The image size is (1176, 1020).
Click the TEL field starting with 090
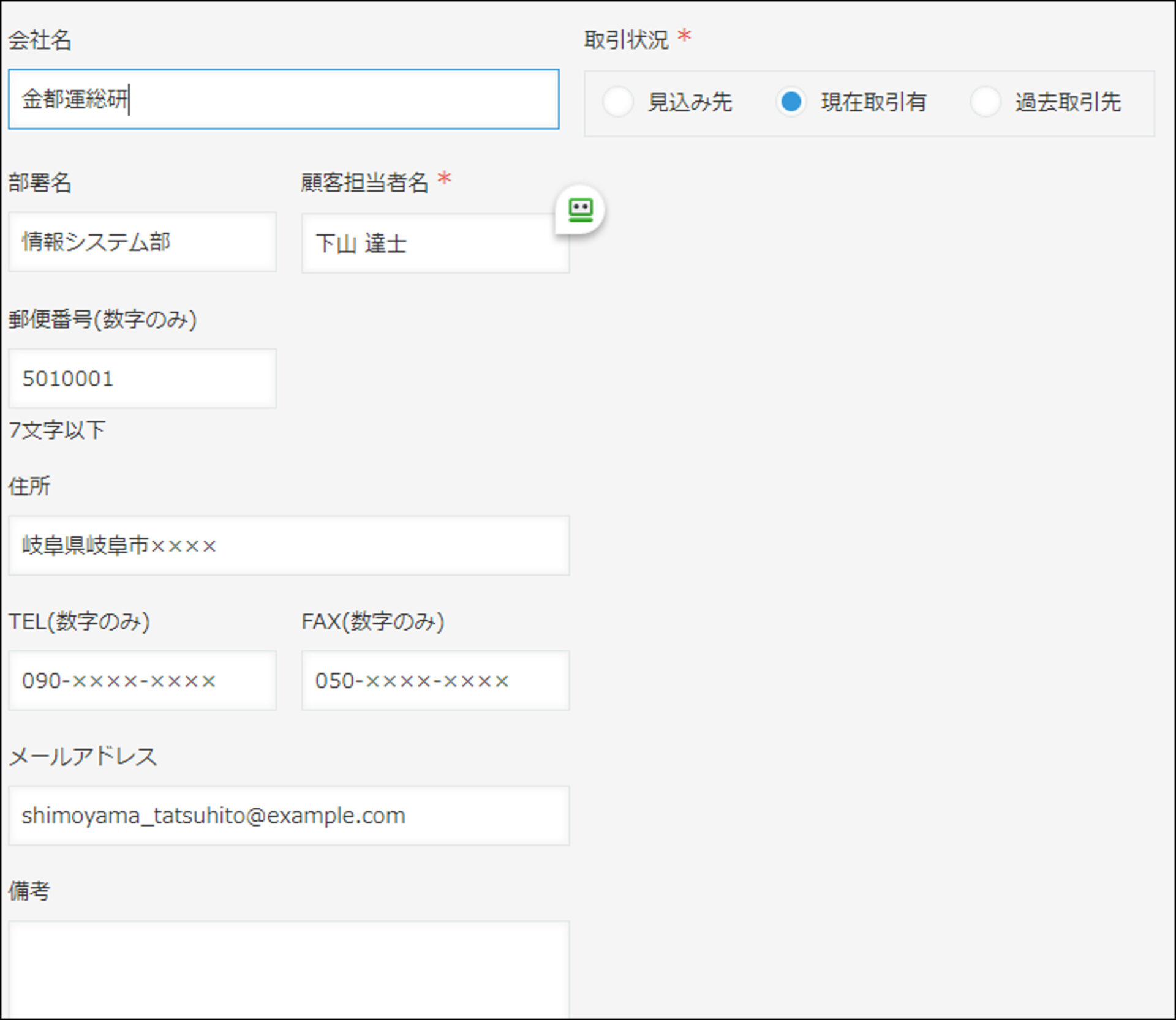(x=142, y=680)
